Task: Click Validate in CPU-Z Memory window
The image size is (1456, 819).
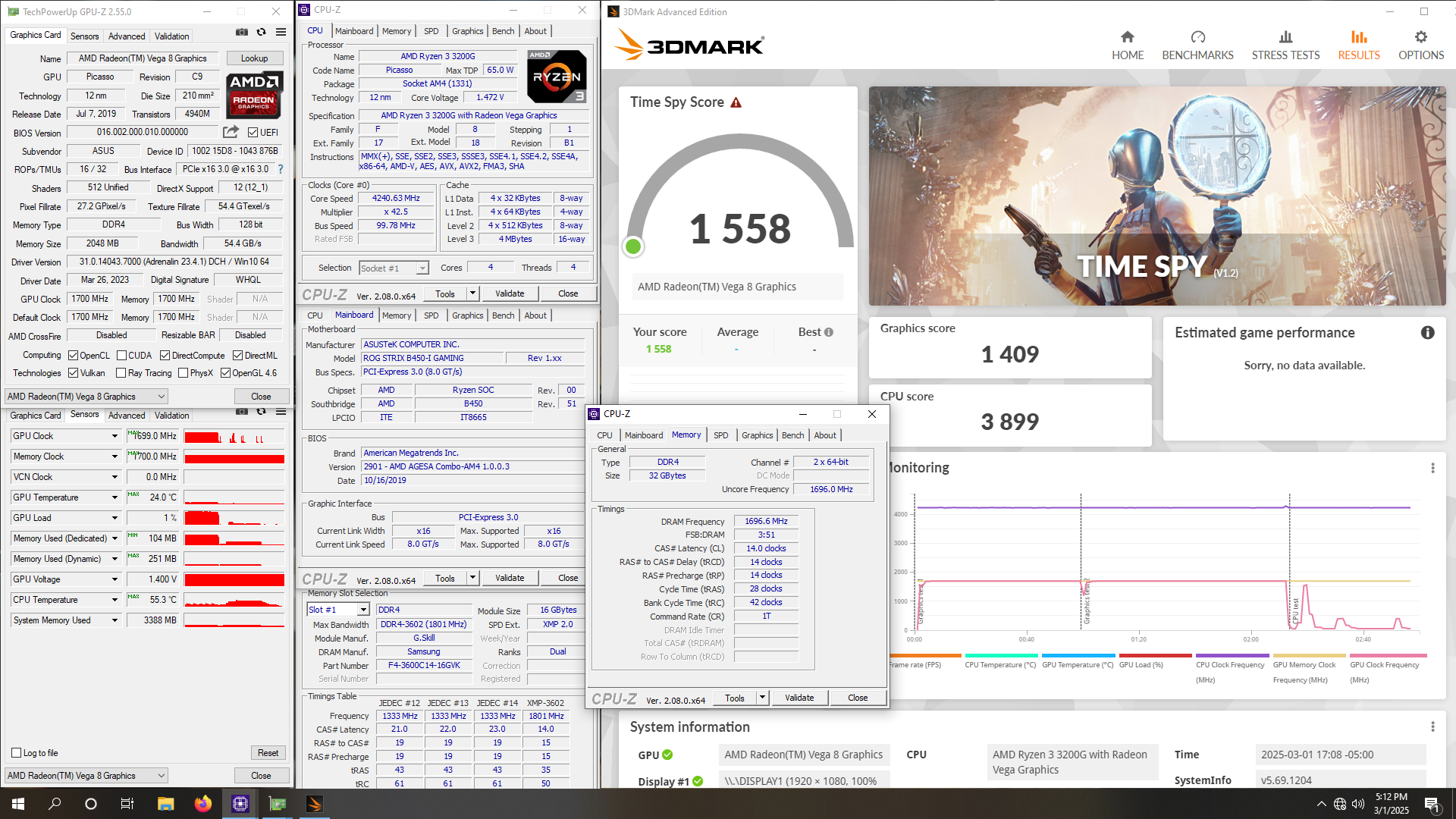Action: 799,698
